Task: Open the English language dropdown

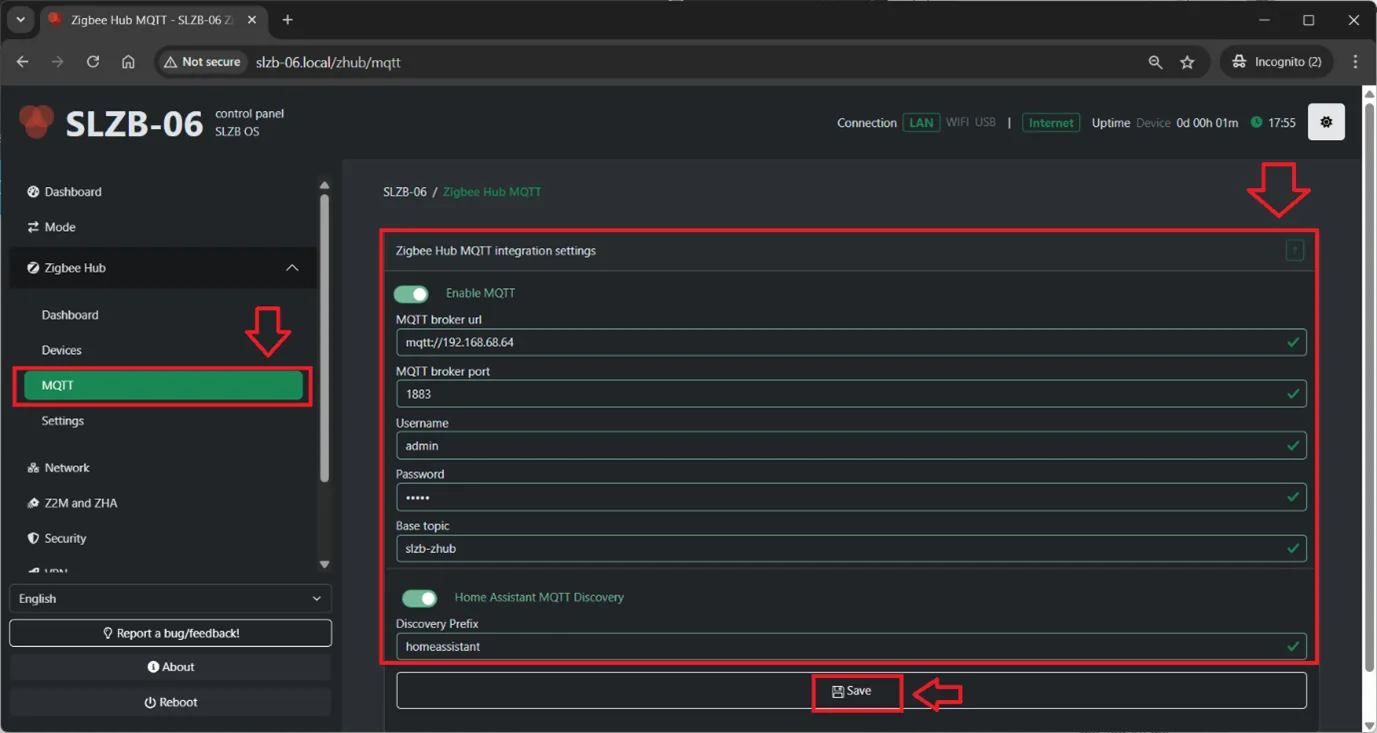Action: [x=170, y=599]
